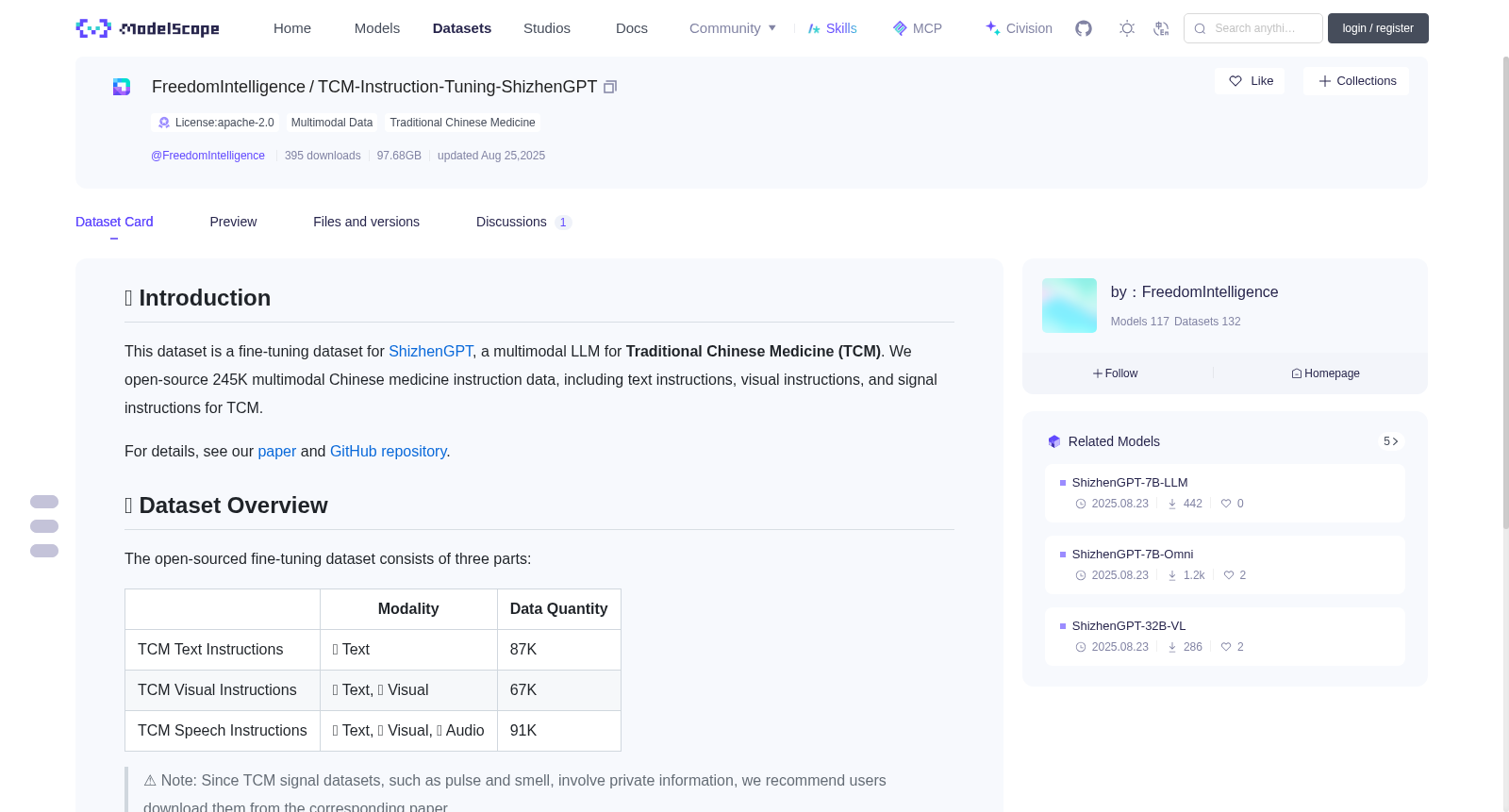Click the heart icon on ShizhenGPT-7B-Omni
This screenshot has width=1509, height=812.
(1229, 575)
